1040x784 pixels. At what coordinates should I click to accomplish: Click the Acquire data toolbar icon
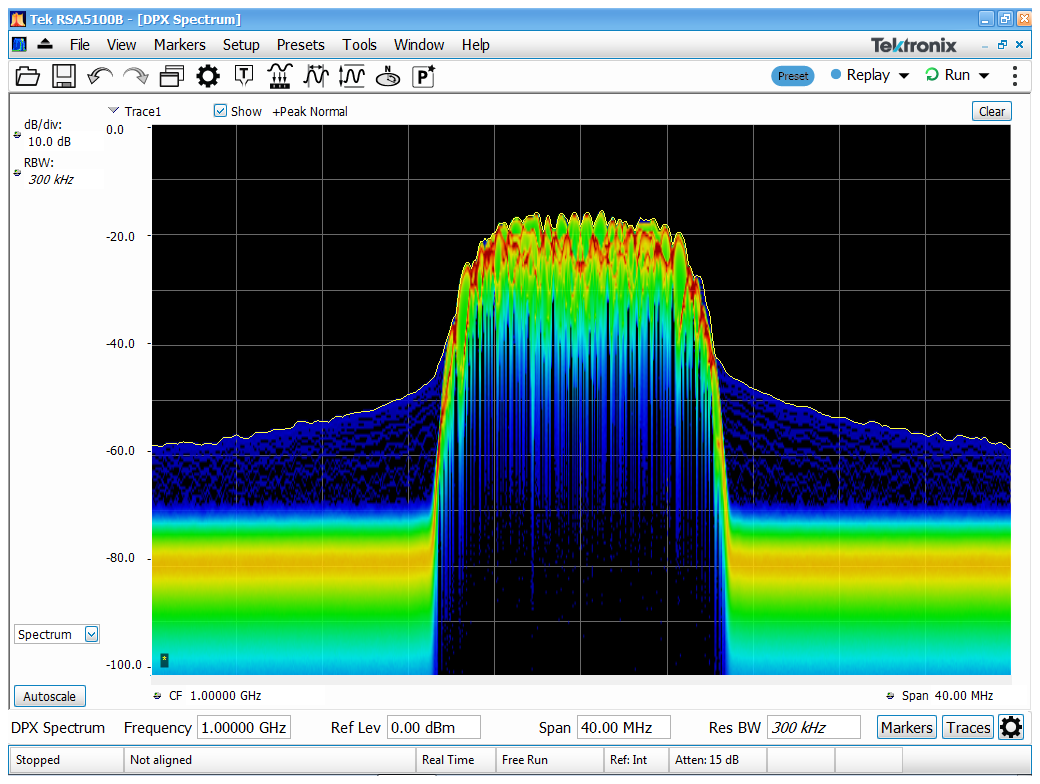pos(280,76)
